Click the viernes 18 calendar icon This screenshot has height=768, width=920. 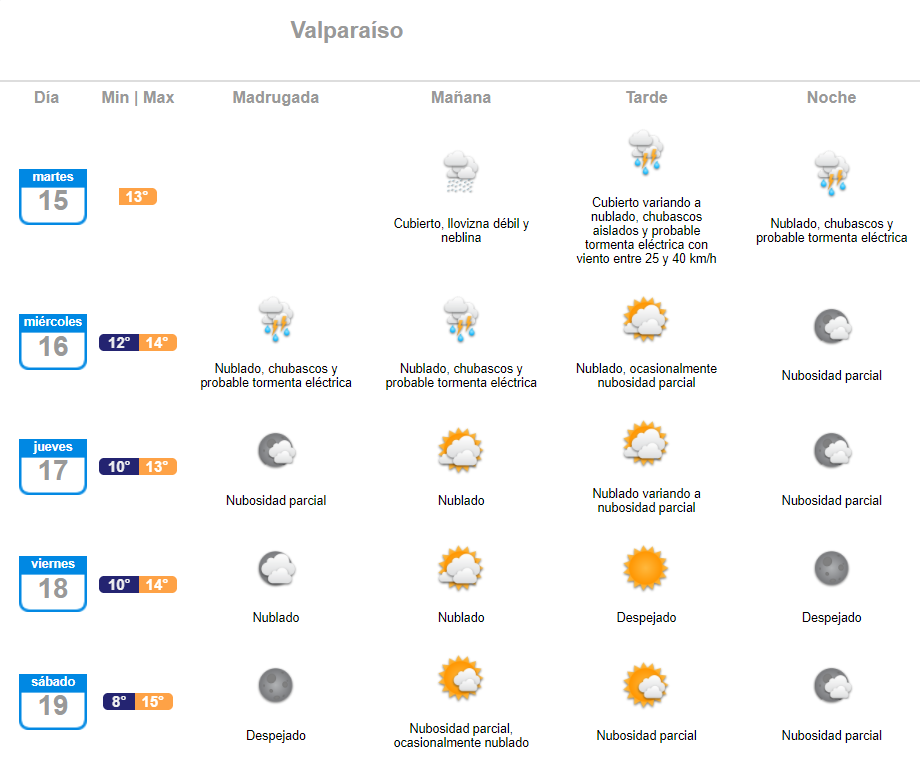(53, 584)
